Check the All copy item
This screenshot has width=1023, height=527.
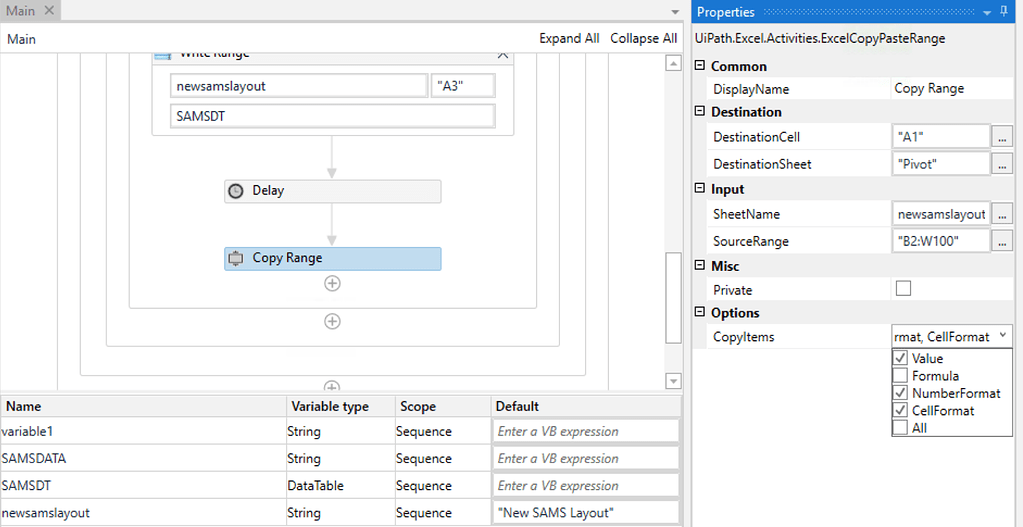(900, 429)
